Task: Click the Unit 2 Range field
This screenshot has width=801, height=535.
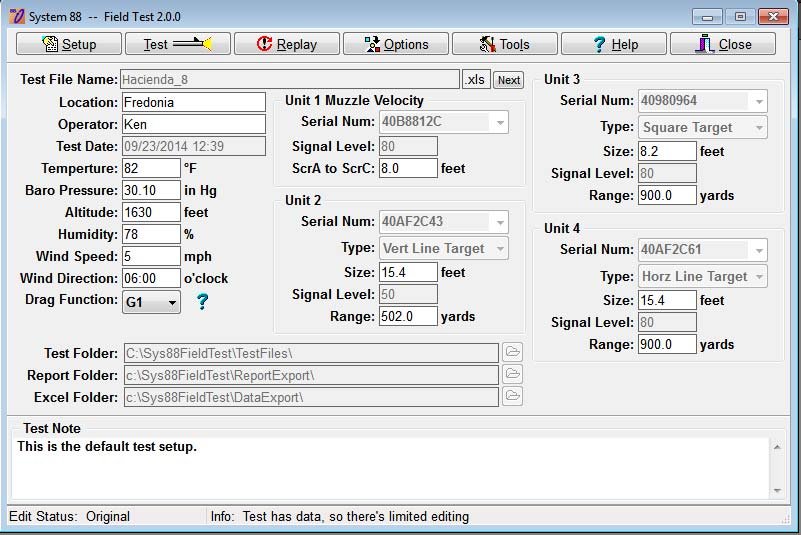Action: point(407,316)
